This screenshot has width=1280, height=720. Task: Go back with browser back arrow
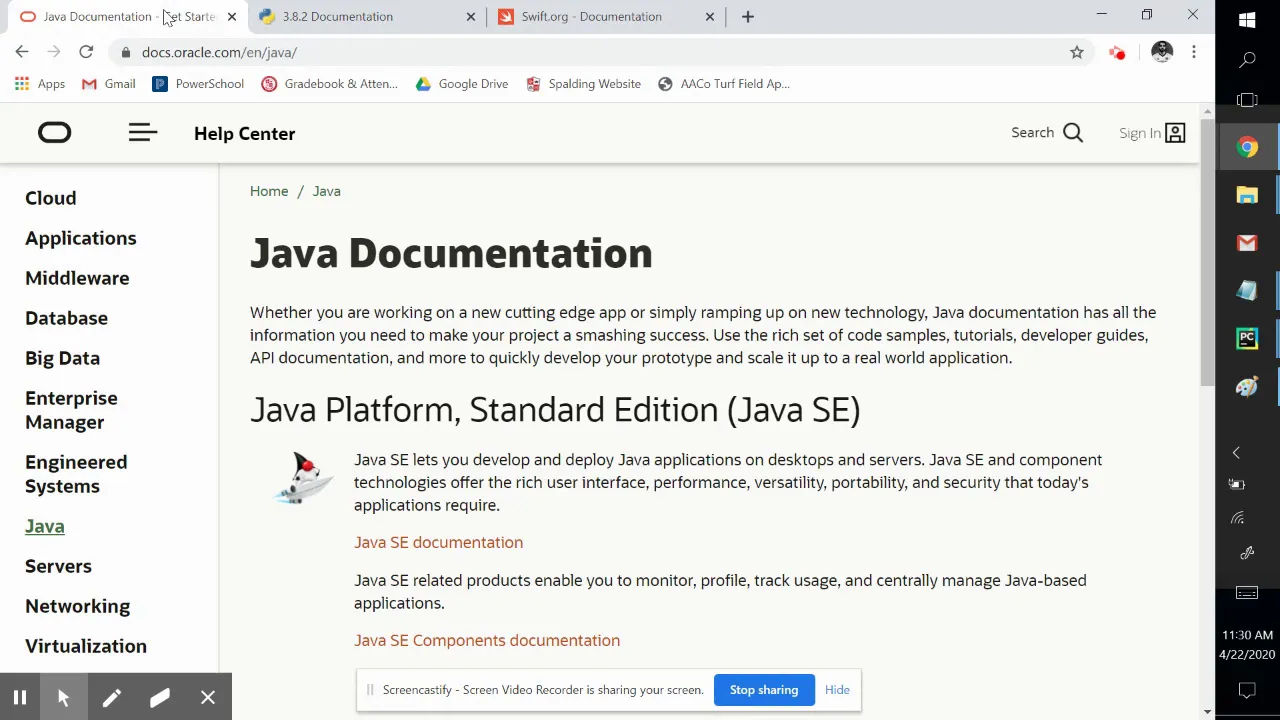22,52
